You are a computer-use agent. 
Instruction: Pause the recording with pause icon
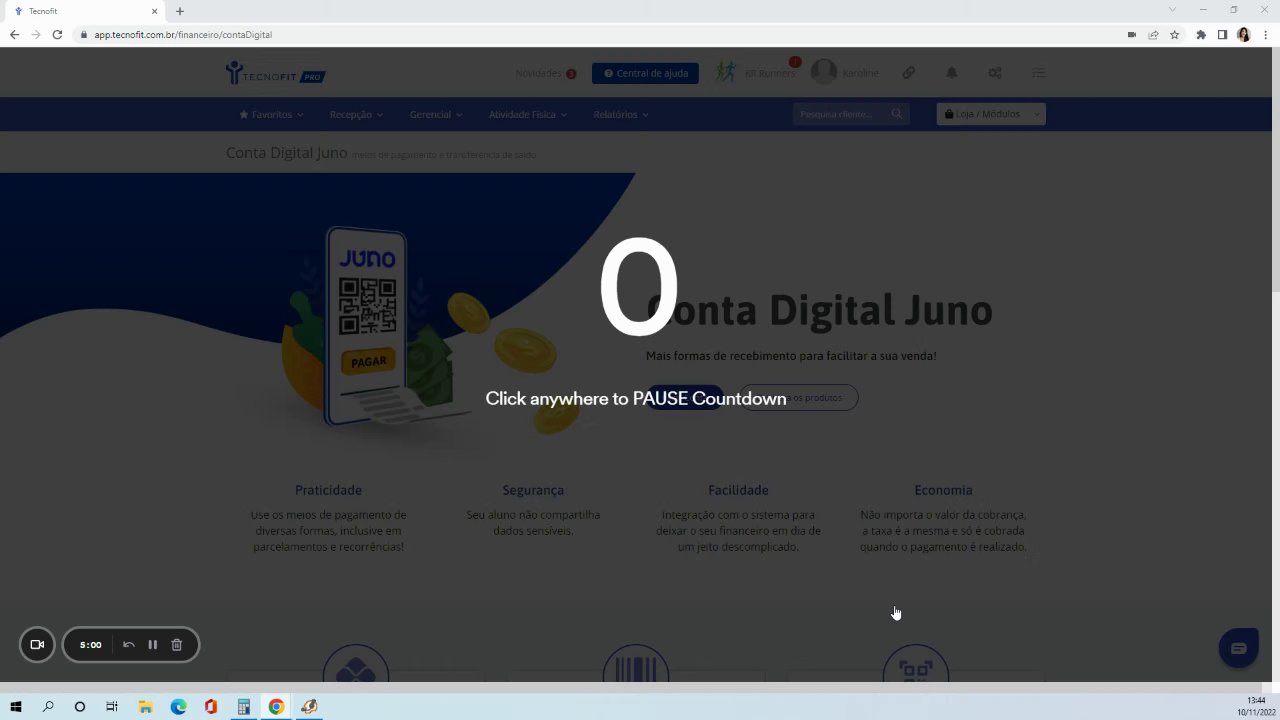click(153, 645)
